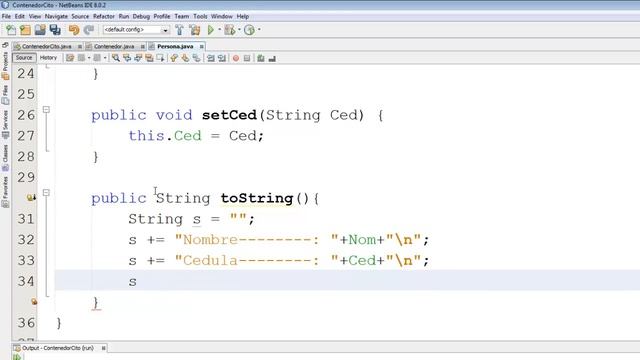Image resolution: width=640 pixels, height=360 pixels.
Task: Open the Help menu
Action: point(242,16)
